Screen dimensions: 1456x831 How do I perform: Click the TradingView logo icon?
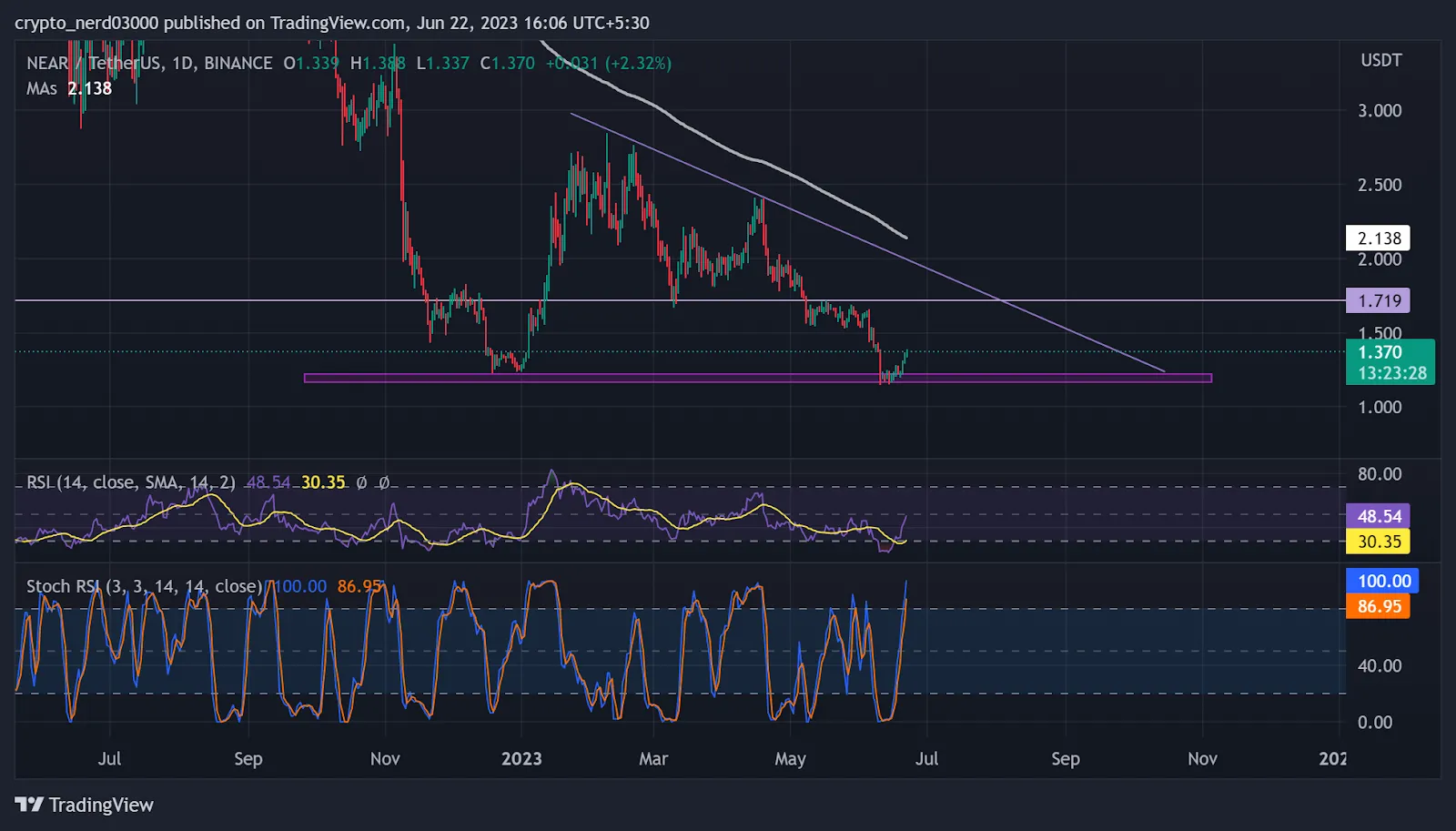[29, 805]
